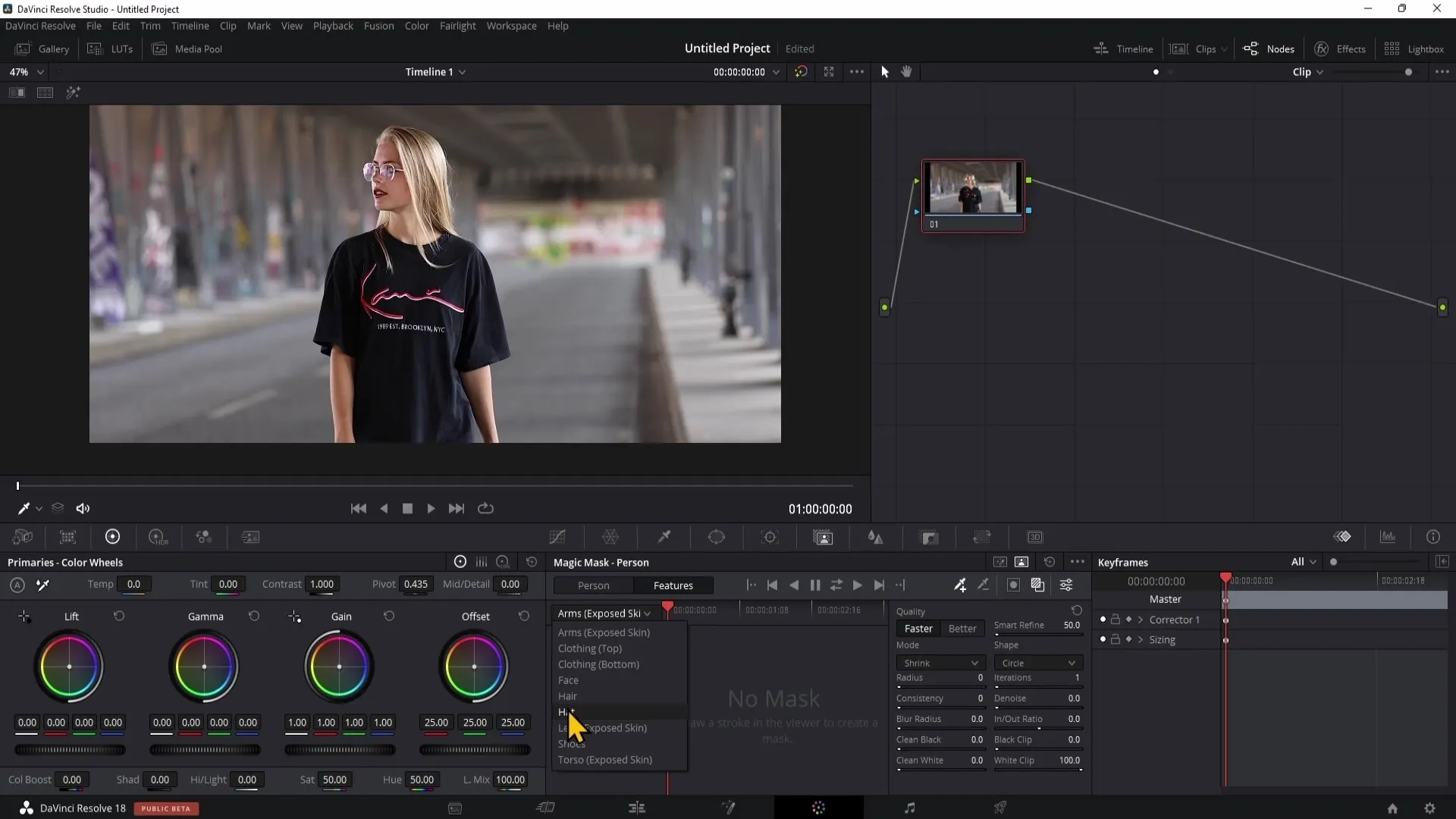Click the Color Warper tool icon
This screenshot has width=1456, height=819.
tap(611, 537)
